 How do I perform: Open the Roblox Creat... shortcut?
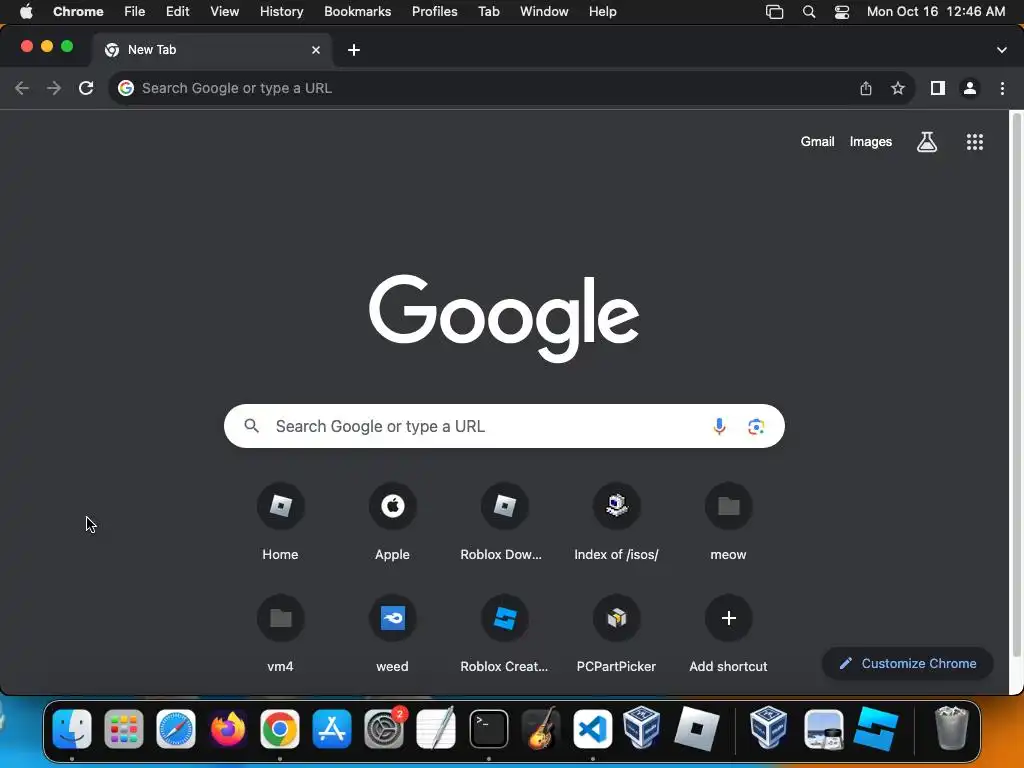pyautogui.click(x=504, y=634)
